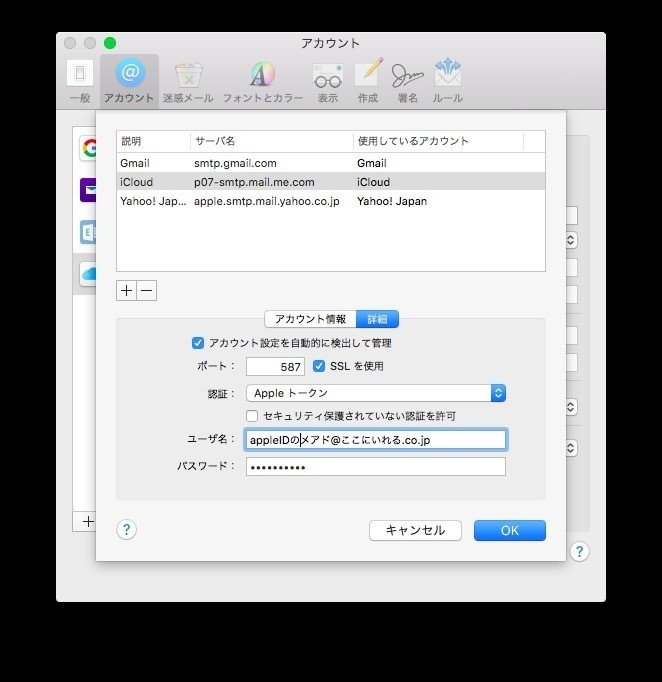Viewport: 662px width, 682px height.
Task: Select the Google account icon in sidebar
Action: (88, 148)
